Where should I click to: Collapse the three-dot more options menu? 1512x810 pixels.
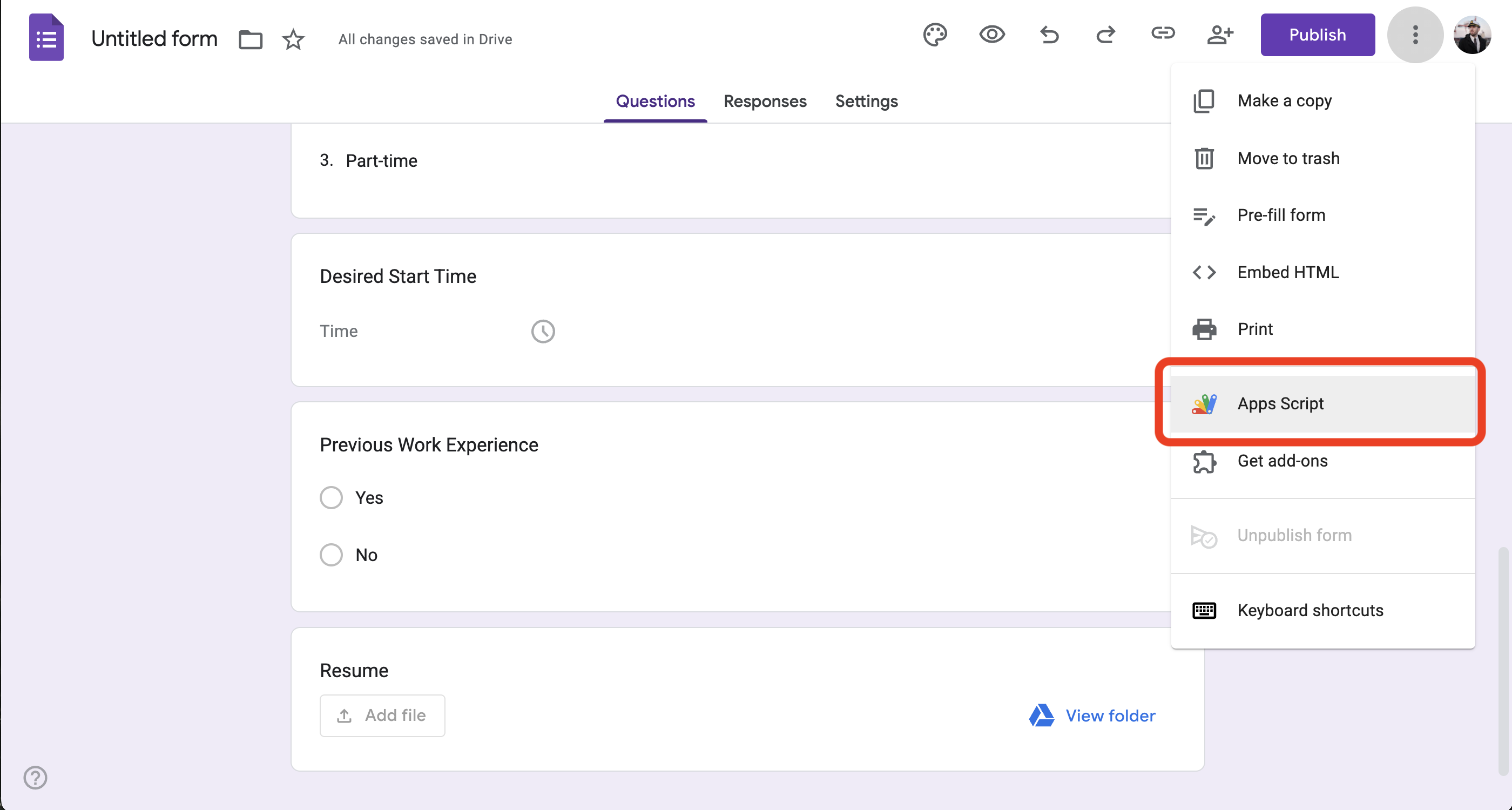[1415, 35]
